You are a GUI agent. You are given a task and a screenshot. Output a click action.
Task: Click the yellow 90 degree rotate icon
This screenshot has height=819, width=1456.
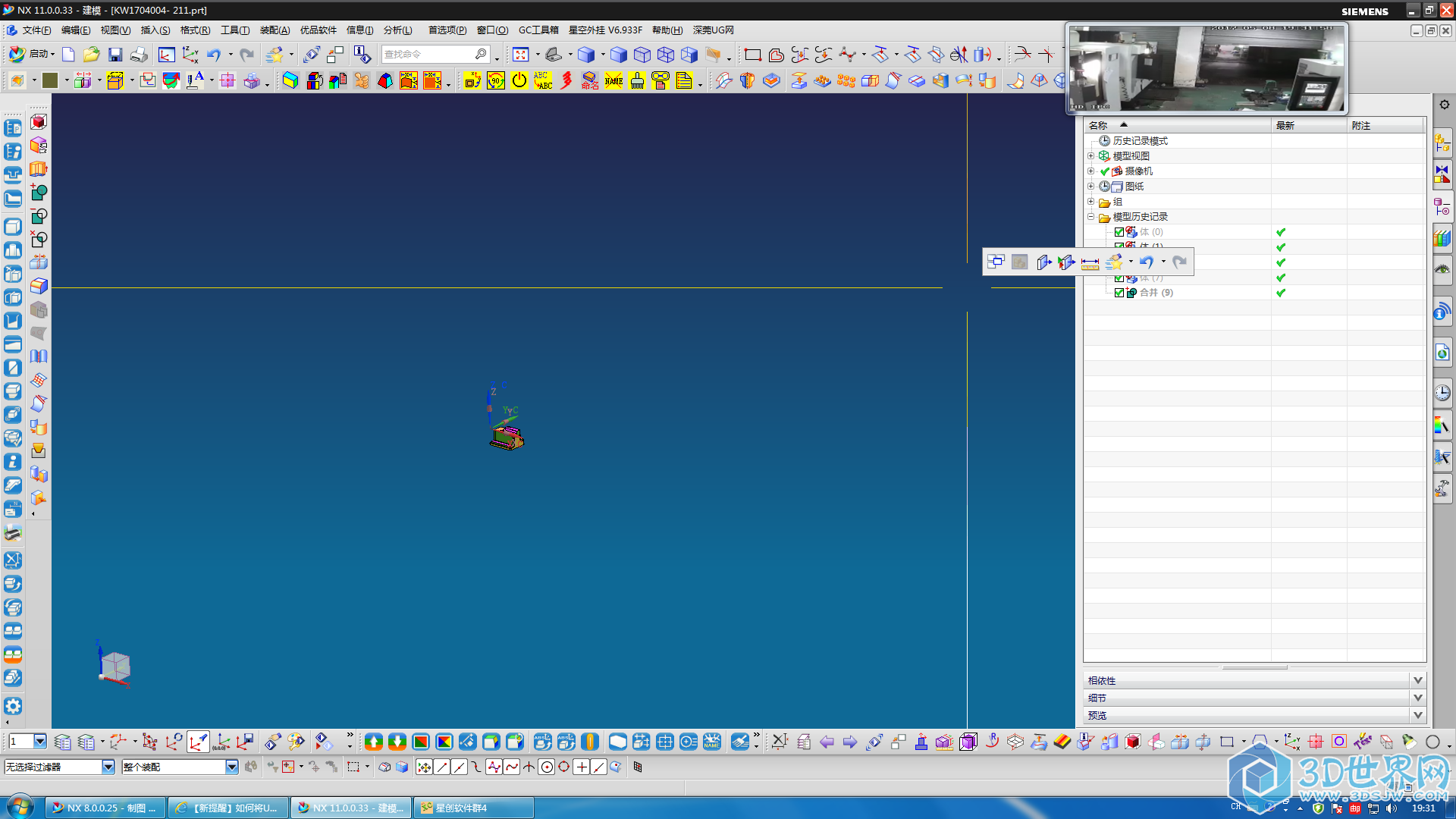(x=496, y=80)
